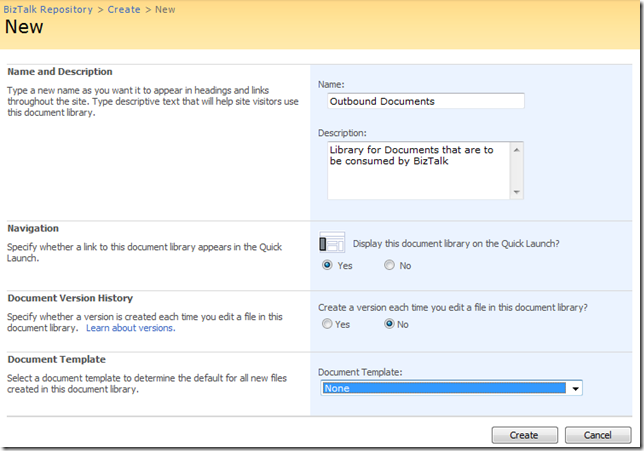Open the Learn about versions link
Image resolution: width=644 pixels, height=451 pixels.
(130, 328)
